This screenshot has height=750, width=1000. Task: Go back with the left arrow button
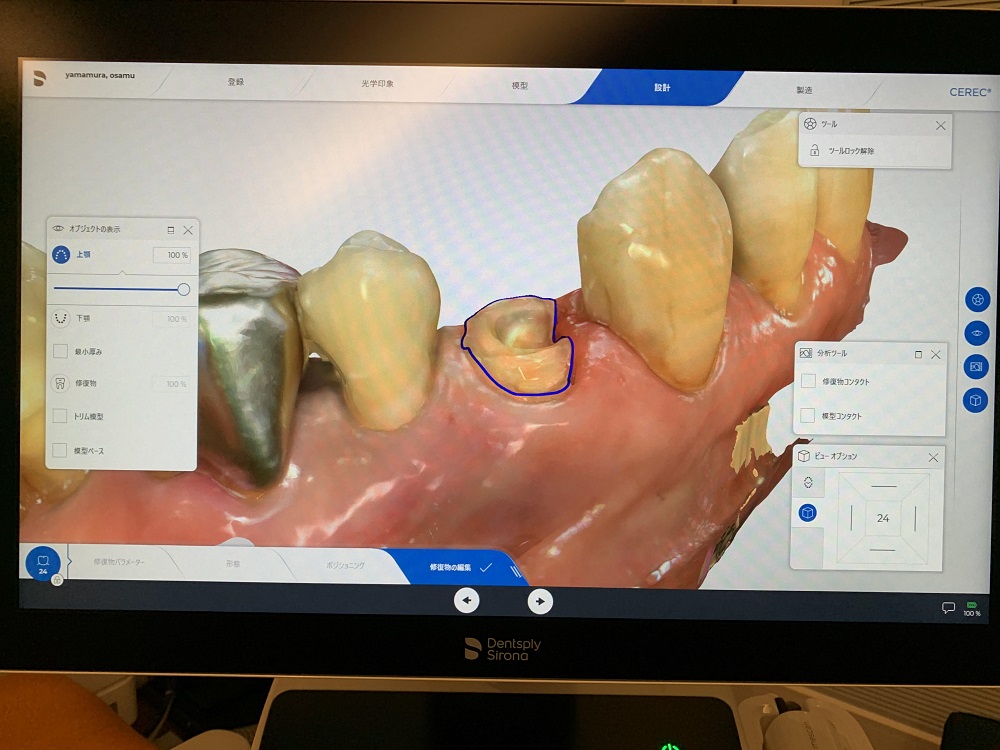tap(467, 600)
